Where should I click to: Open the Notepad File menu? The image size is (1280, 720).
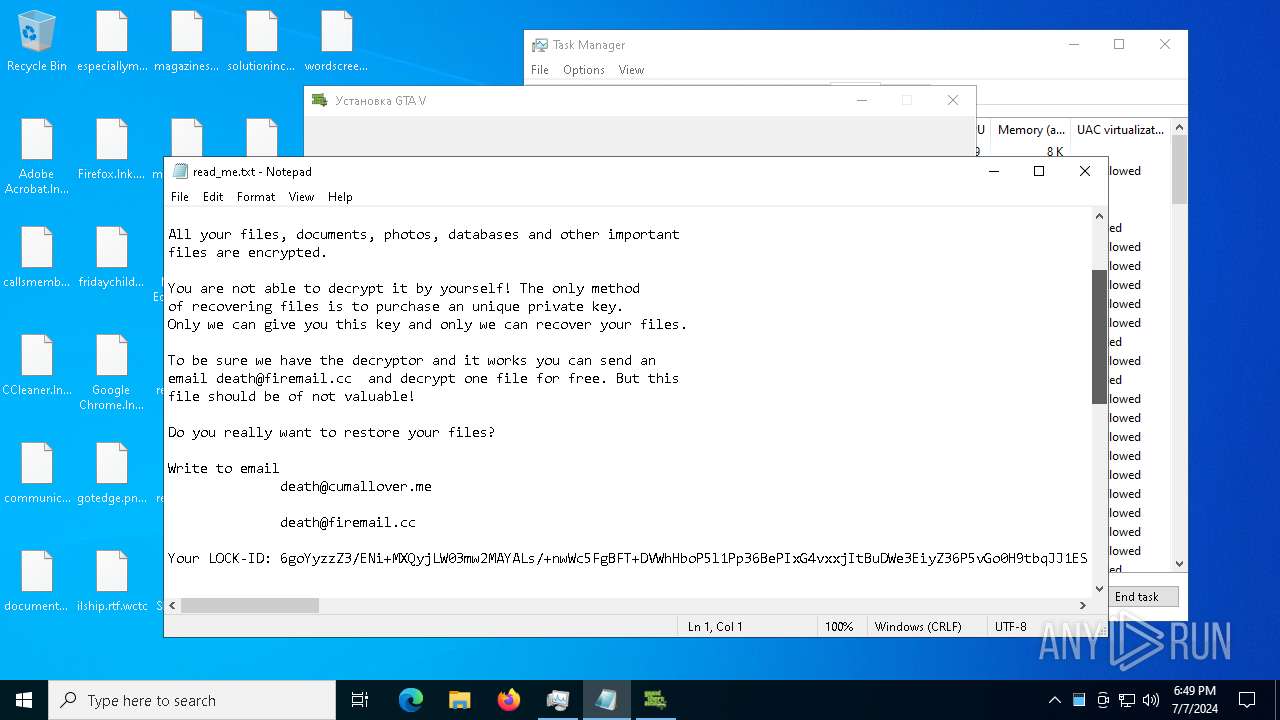pyautogui.click(x=180, y=197)
